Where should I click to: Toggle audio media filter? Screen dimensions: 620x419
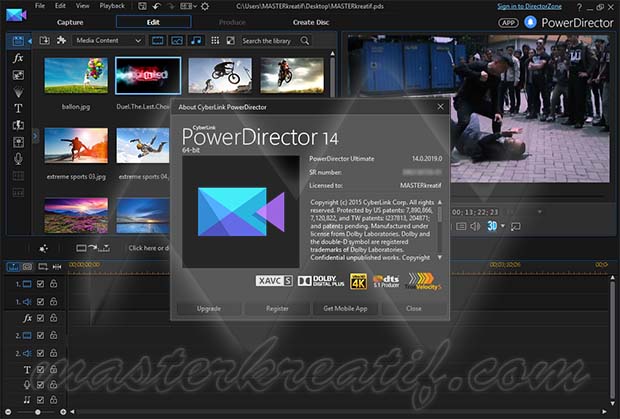point(196,40)
